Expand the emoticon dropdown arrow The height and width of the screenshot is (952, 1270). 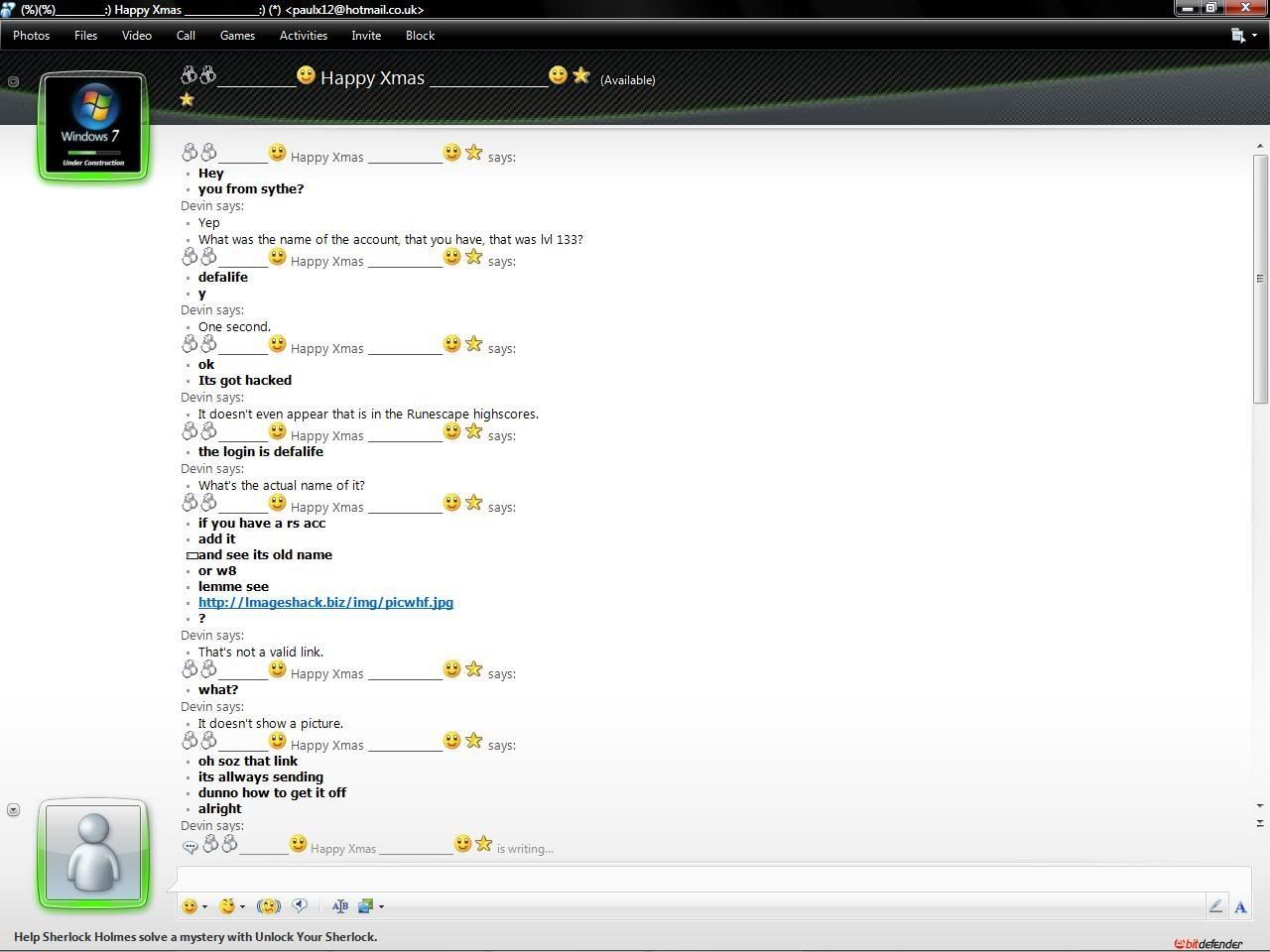click(x=204, y=906)
